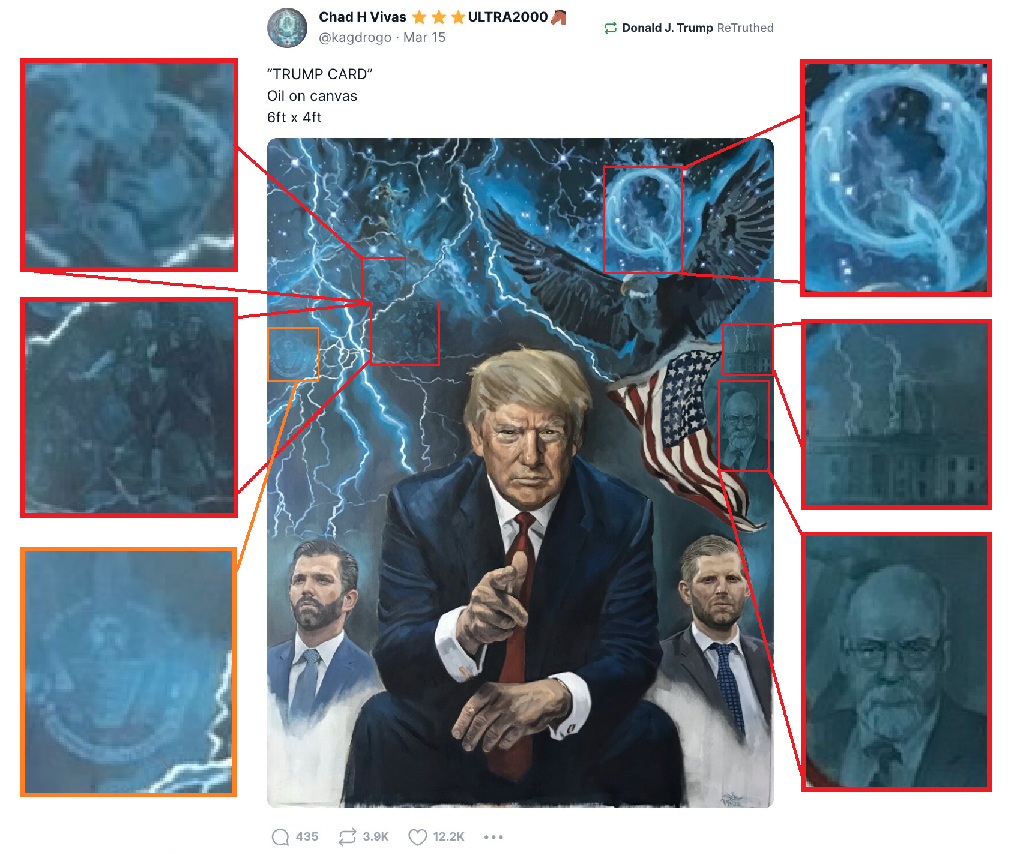
Task: Click the gold stars in display name
Action: coord(438,17)
